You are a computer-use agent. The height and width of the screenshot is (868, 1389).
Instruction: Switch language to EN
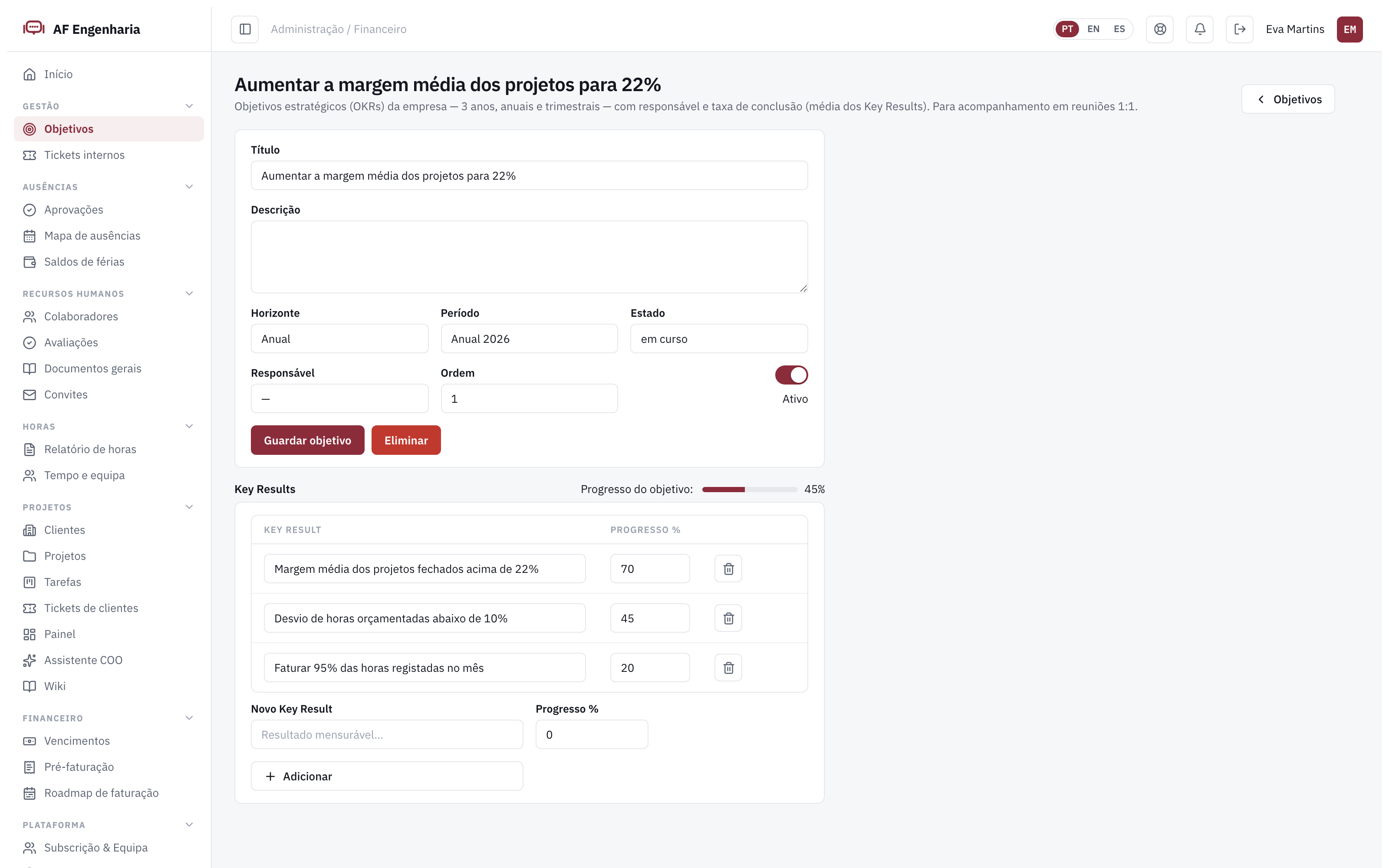[x=1093, y=29]
